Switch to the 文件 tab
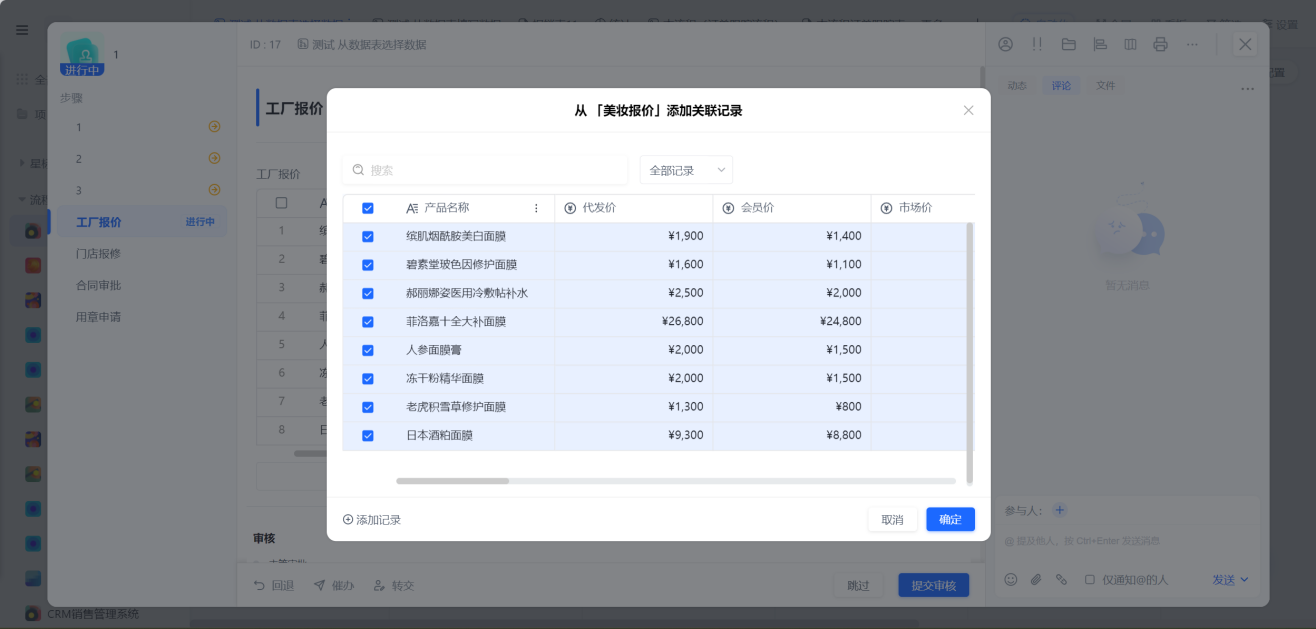Viewport: 1316px width, 629px height. point(1105,86)
